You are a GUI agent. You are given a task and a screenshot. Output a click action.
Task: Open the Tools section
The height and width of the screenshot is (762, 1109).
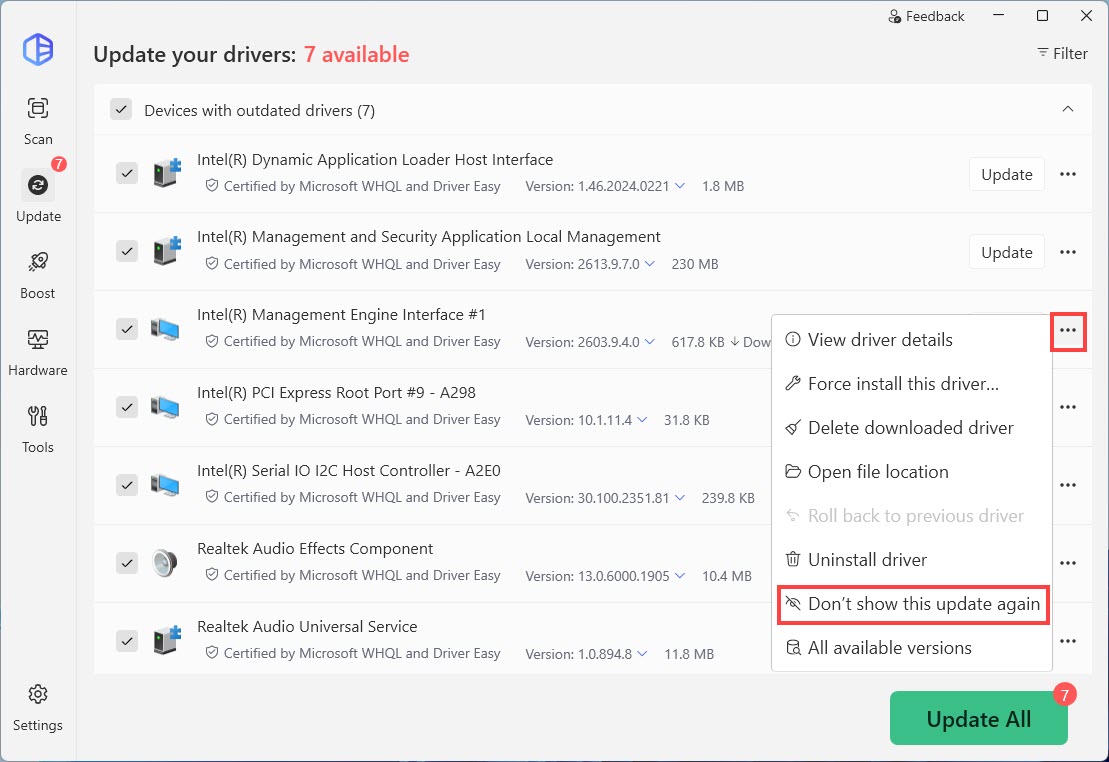[37, 429]
